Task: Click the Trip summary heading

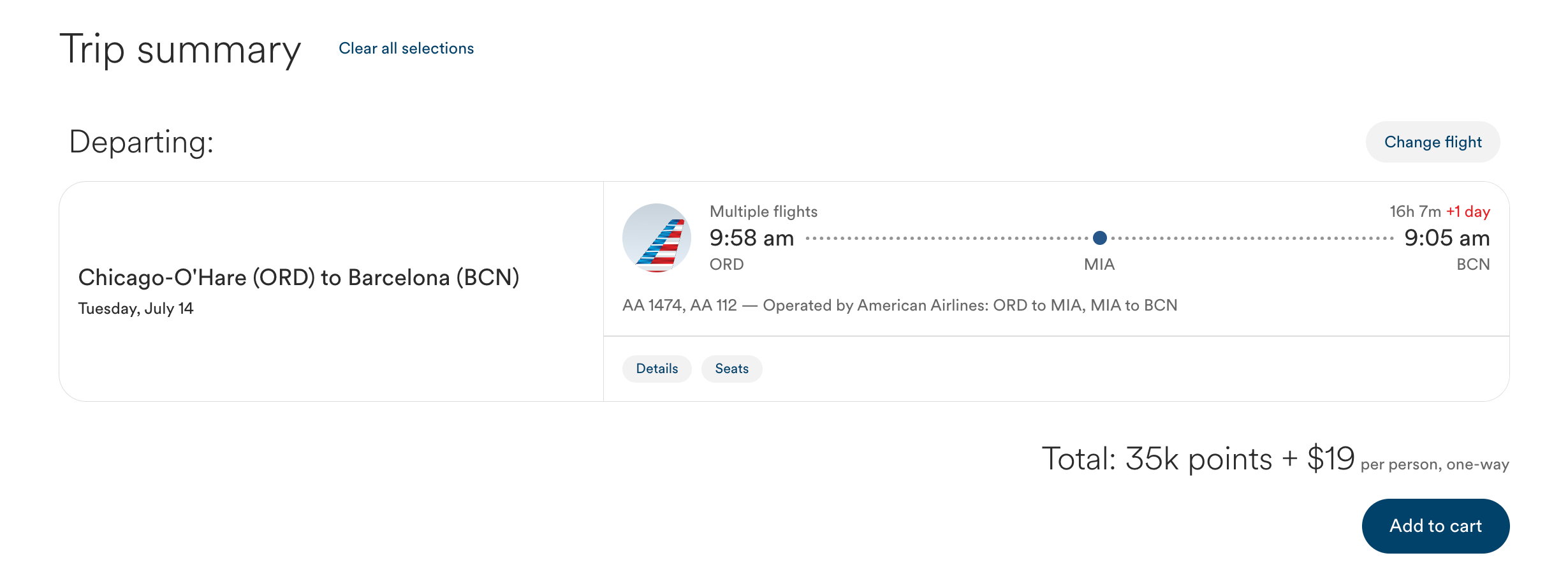Action: [180, 48]
